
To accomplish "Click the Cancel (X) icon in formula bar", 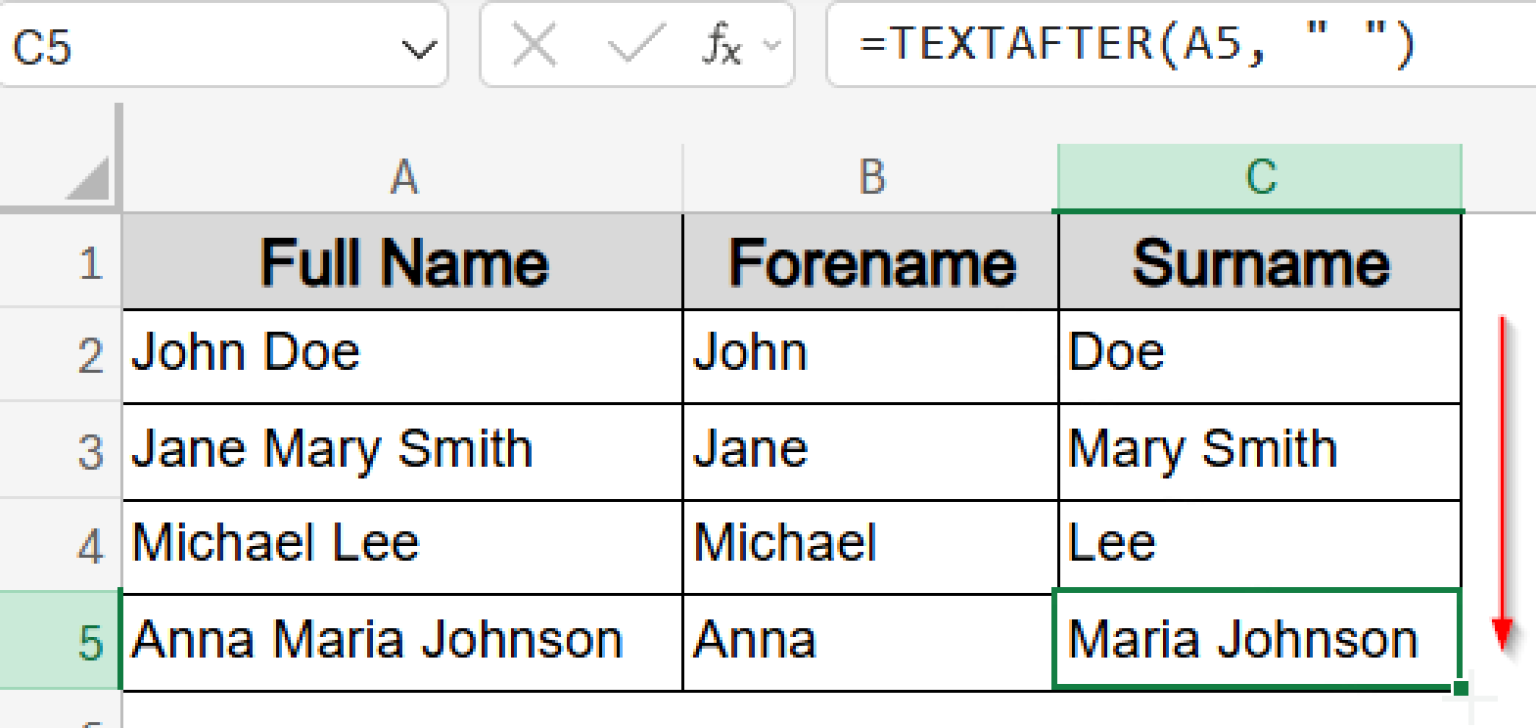I will coord(536,44).
